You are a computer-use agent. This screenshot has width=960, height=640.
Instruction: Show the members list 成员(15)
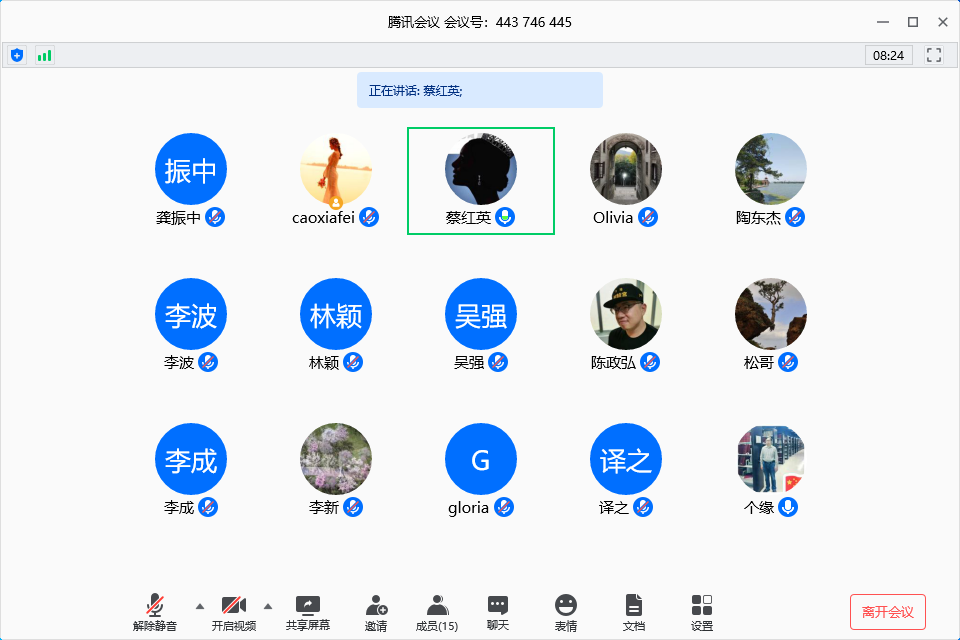point(437,612)
